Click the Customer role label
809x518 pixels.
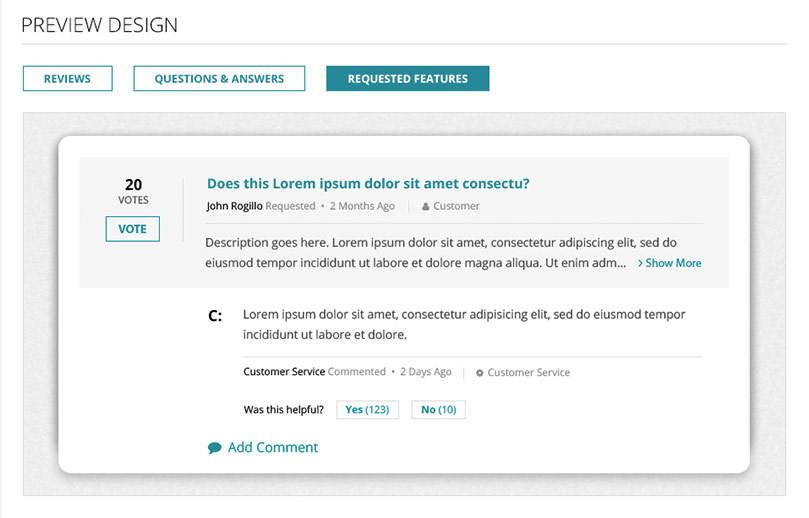[456, 206]
